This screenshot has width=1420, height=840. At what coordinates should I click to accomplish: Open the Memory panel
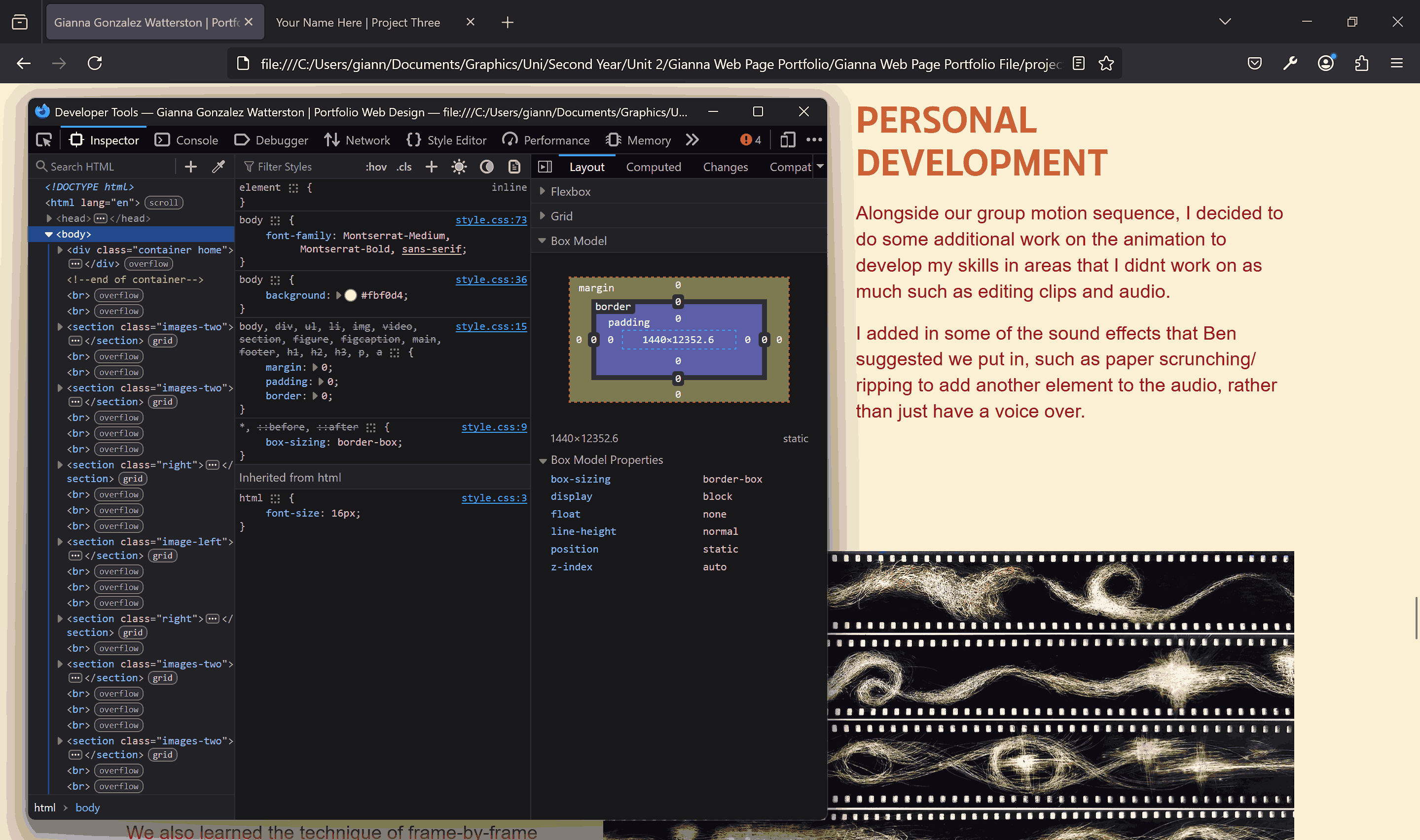tap(638, 140)
